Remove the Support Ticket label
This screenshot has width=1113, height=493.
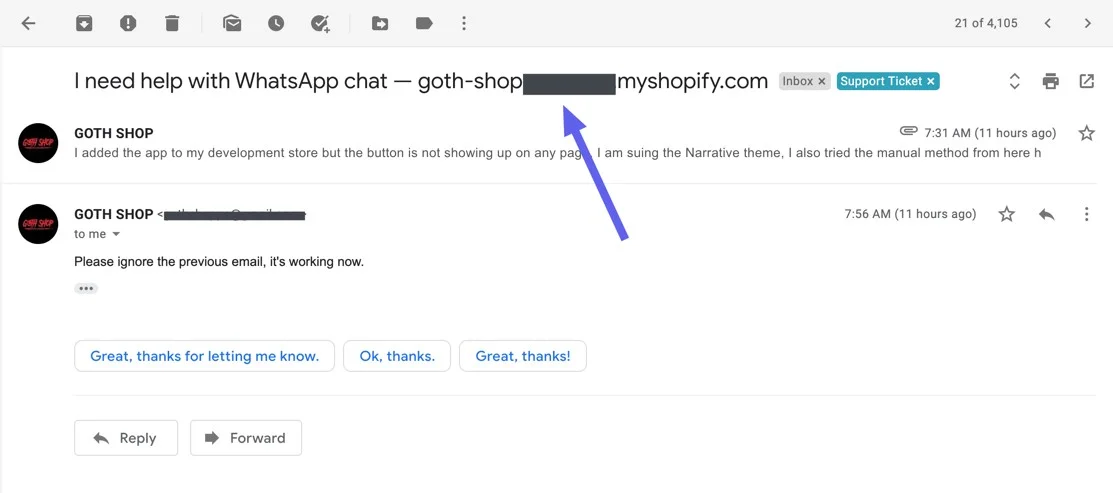(930, 82)
